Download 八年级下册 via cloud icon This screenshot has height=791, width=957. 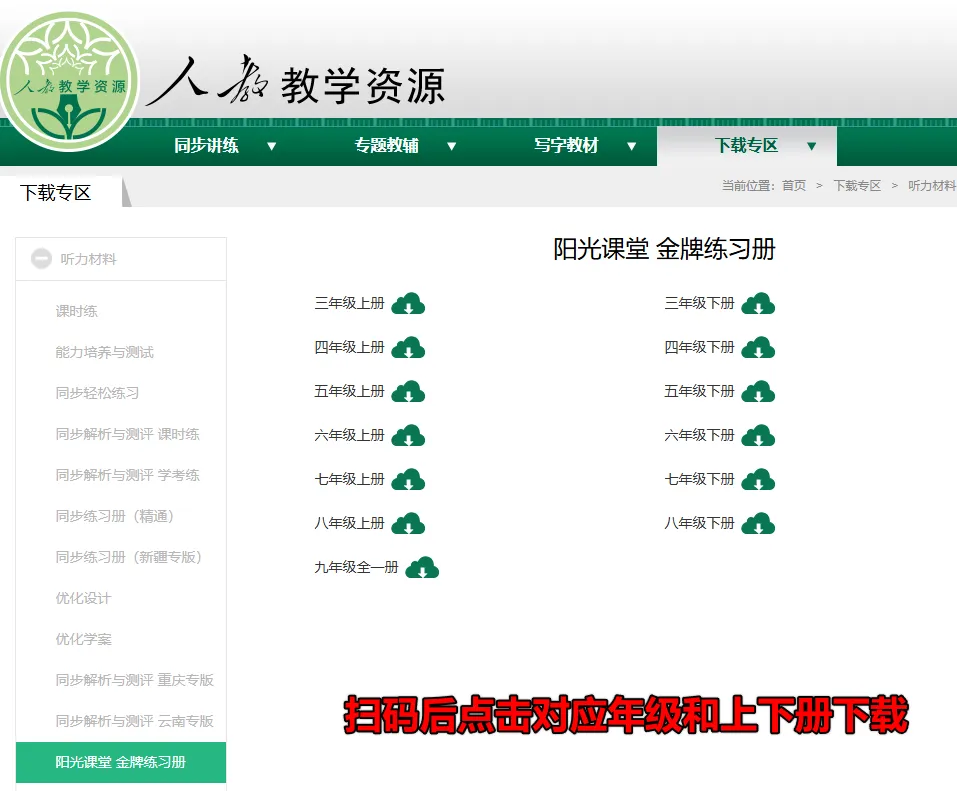(758, 523)
